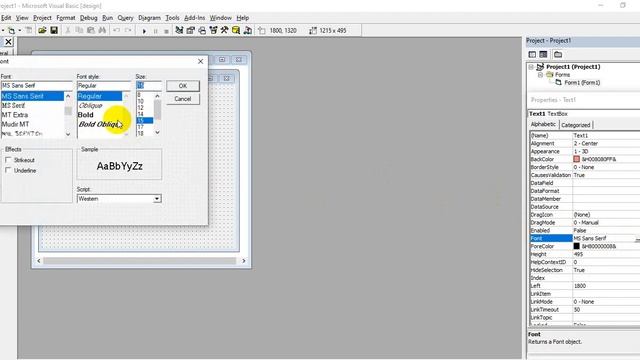Image resolution: width=640 pixels, height=360 pixels.
Task: Switch to the Alphabetic properties tab
Action: (x=543, y=124)
